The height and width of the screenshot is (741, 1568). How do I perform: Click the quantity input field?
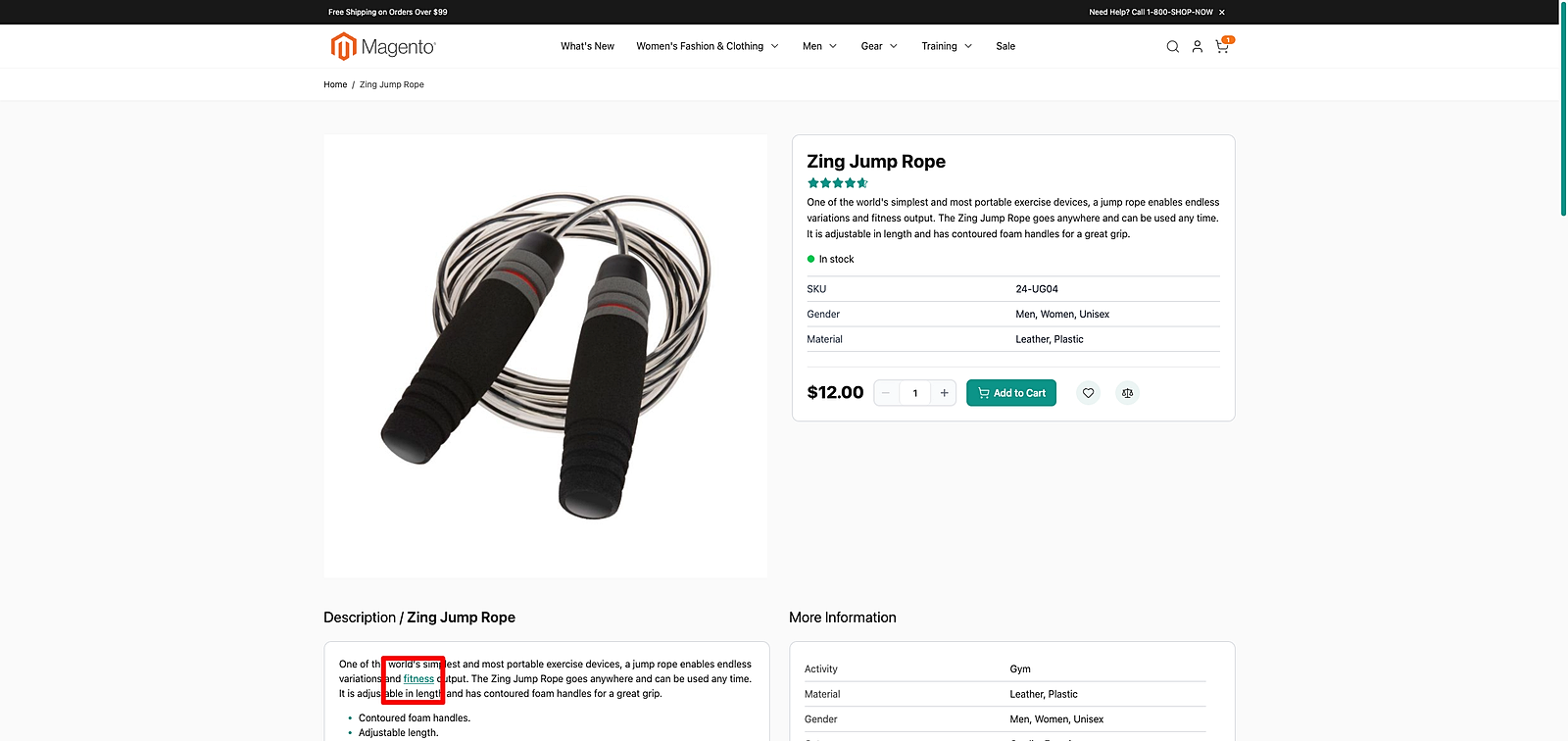pyautogui.click(x=915, y=393)
